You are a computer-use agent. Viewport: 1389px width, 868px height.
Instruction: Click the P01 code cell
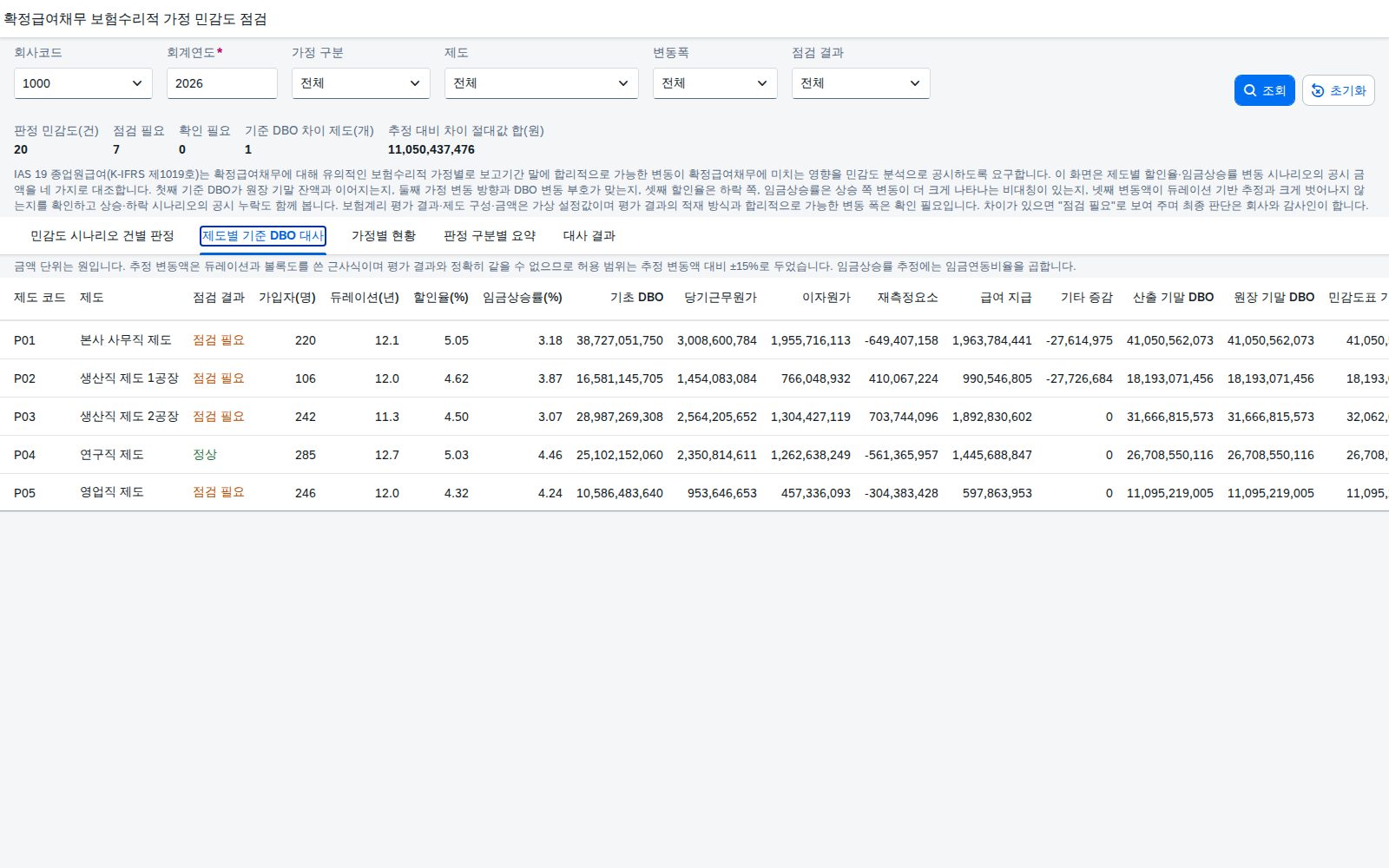[25, 340]
